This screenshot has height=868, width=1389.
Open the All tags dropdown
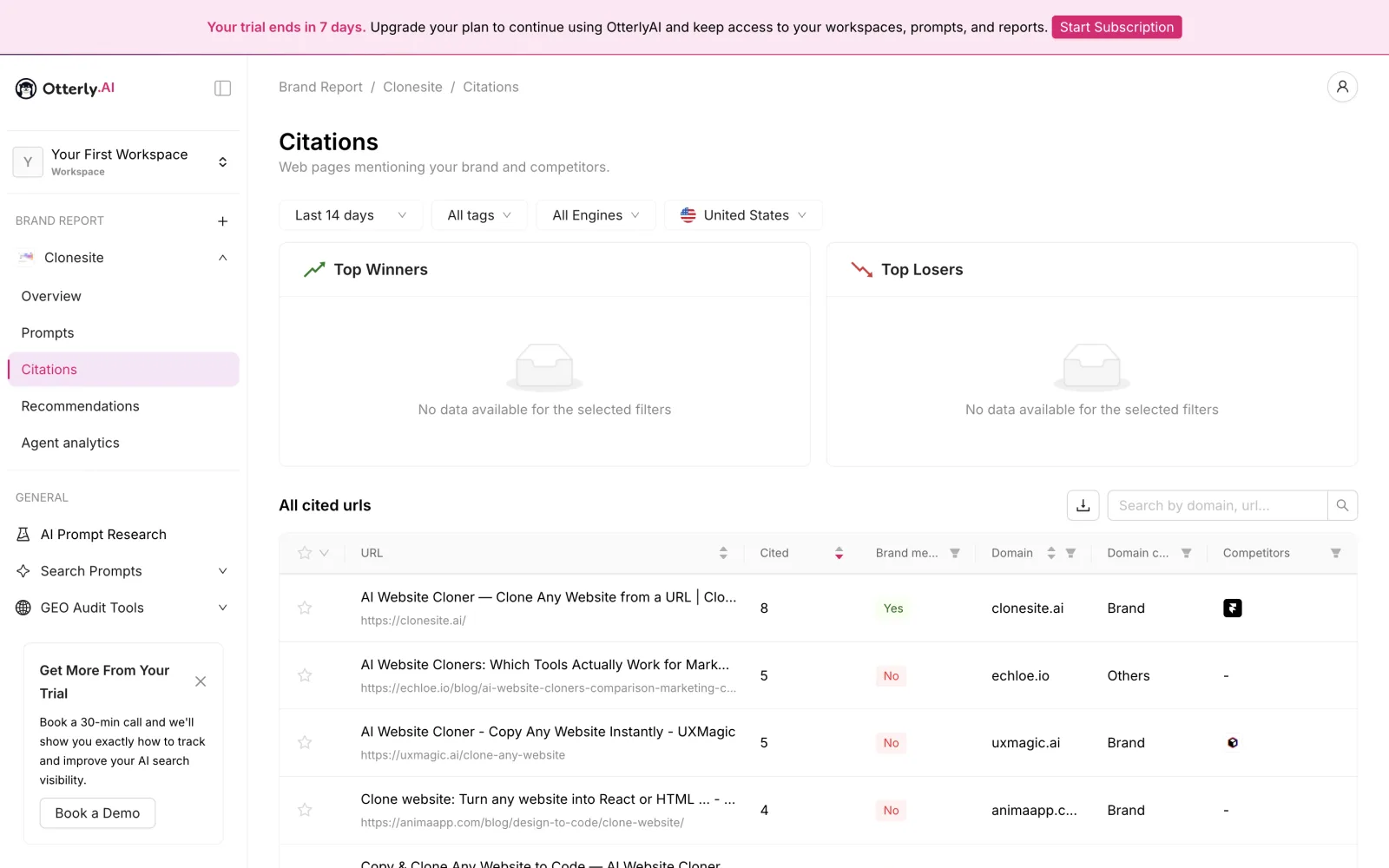tap(479, 215)
